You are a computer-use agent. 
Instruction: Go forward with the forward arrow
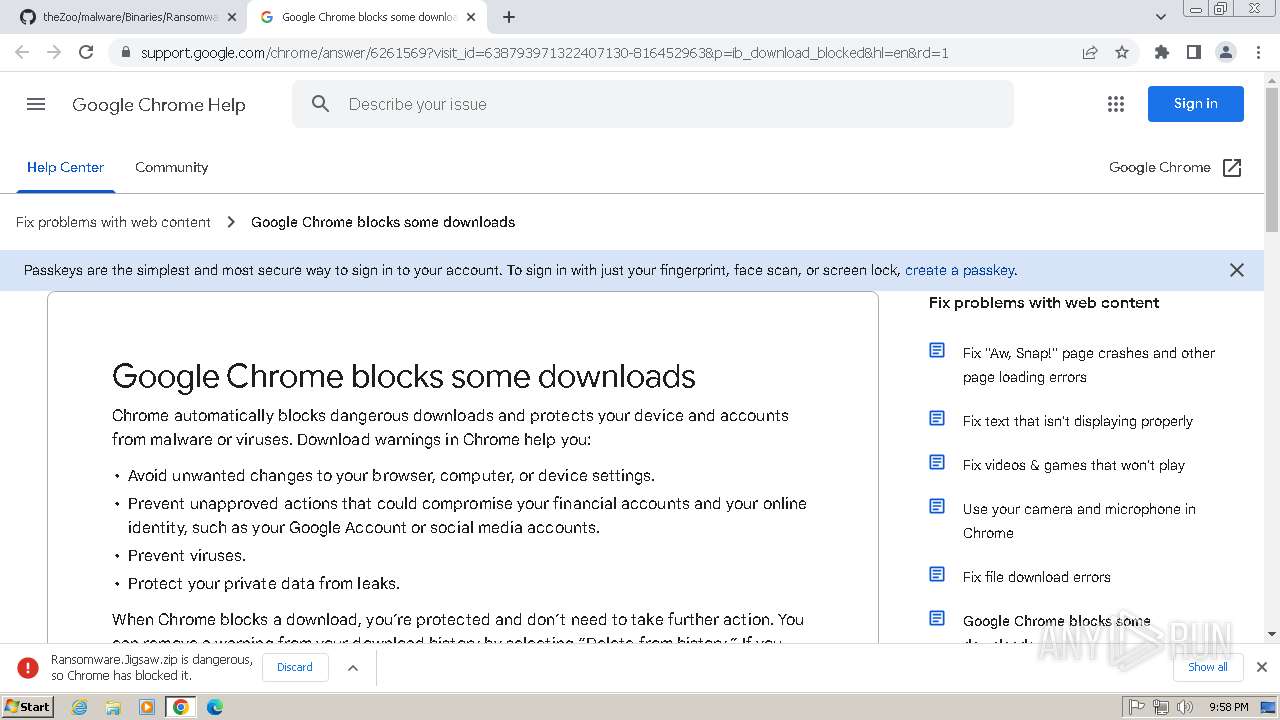pyautogui.click(x=54, y=52)
